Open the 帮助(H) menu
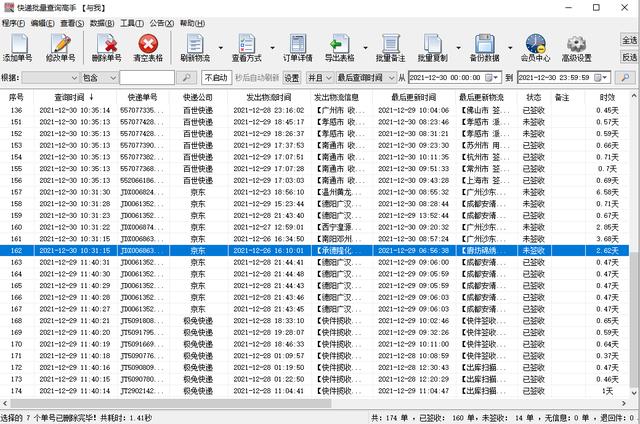 click(x=192, y=23)
